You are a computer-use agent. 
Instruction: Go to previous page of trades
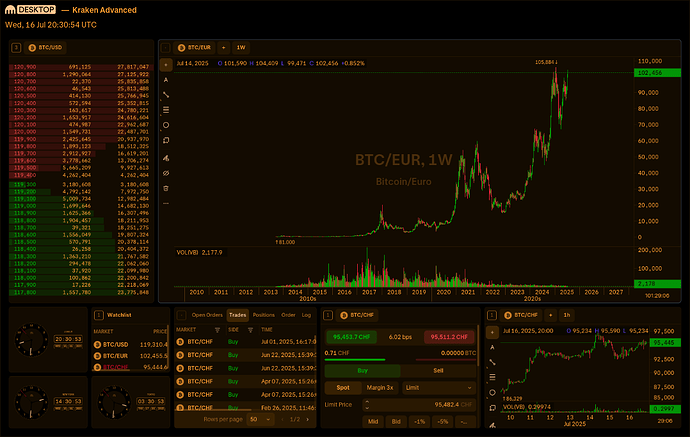[x=282, y=419]
